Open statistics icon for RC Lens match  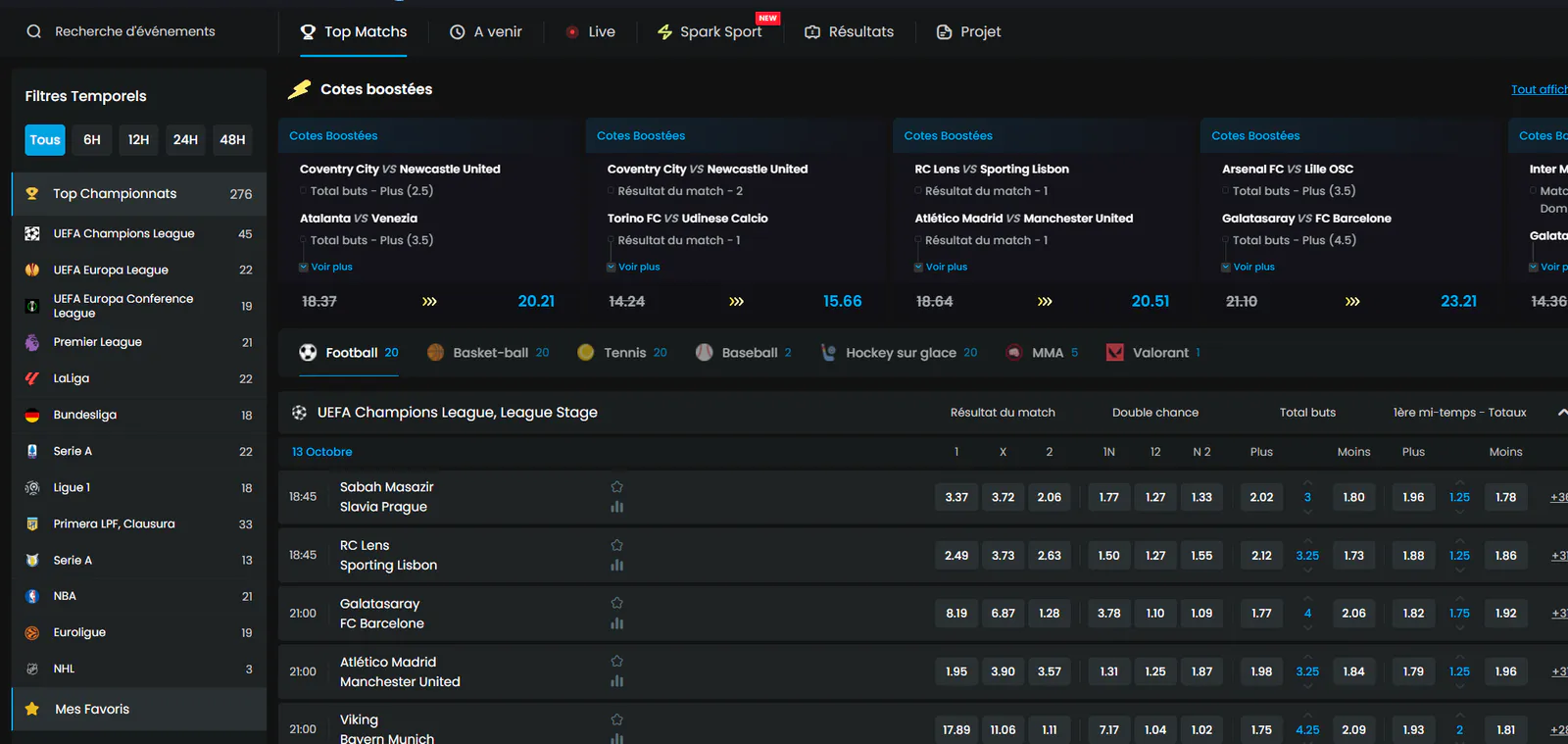pyautogui.click(x=616, y=565)
